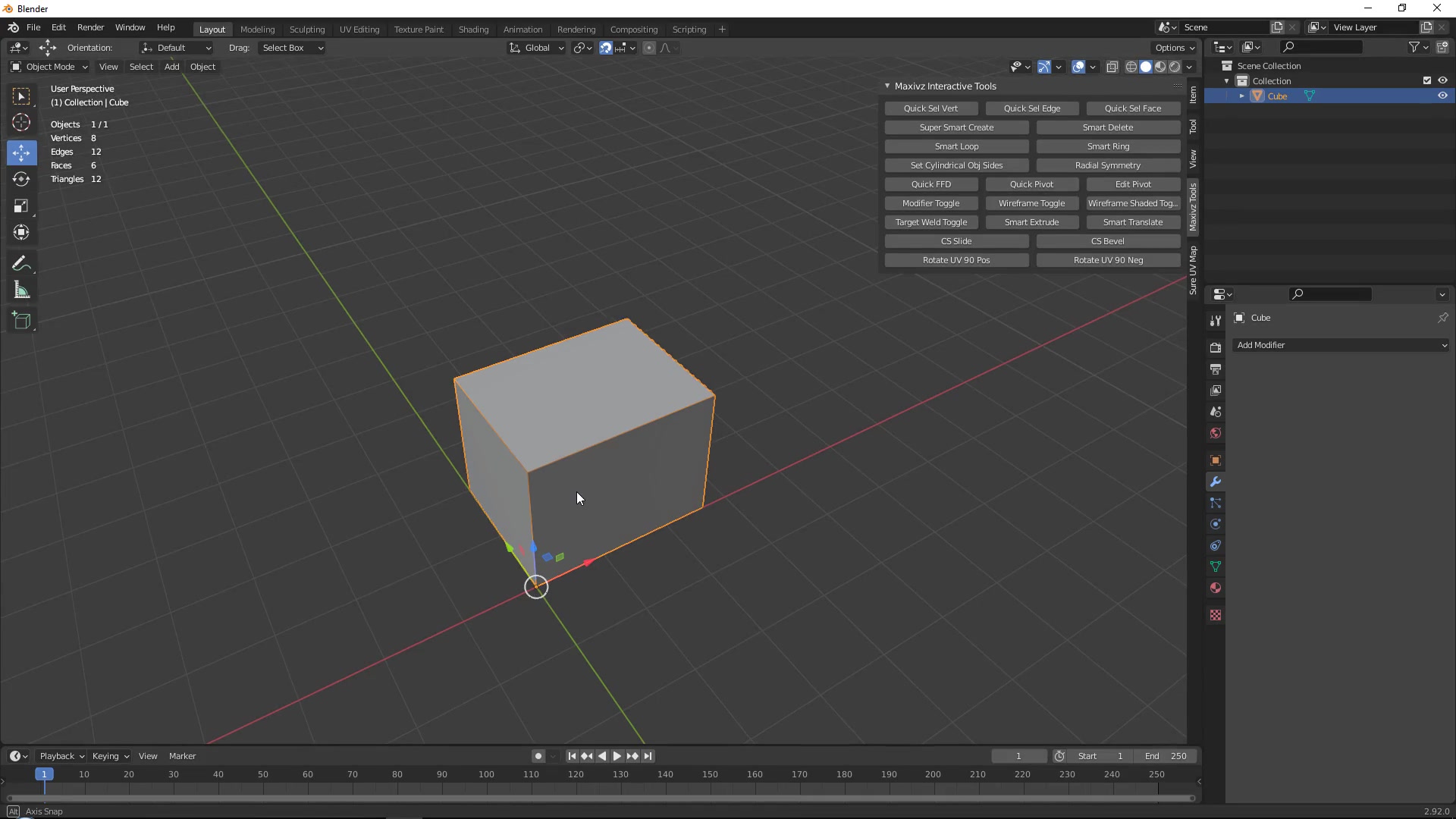Image resolution: width=1456 pixels, height=819 pixels.
Task: Expand the Cube item in outliner
Action: [x=1241, y=96]
